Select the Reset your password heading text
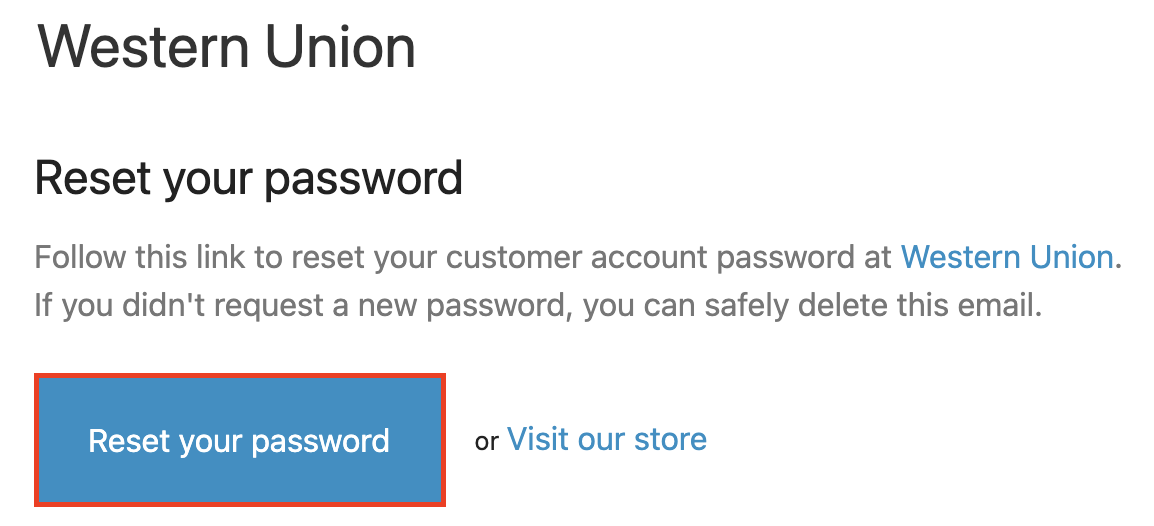1154x526 pixels. (249, 178)
